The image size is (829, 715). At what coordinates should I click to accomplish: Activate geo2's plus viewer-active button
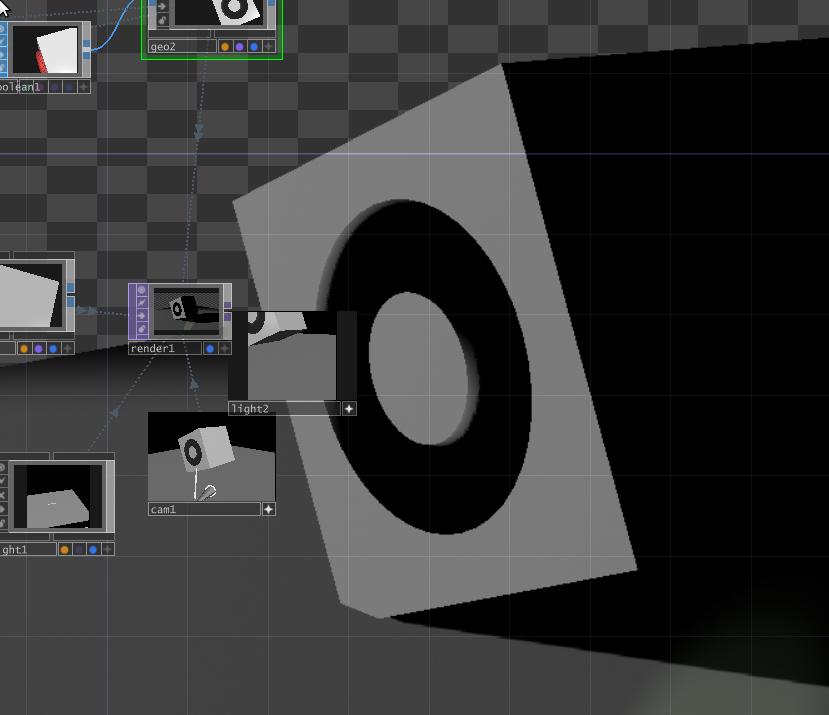click(x=269, y=47)
